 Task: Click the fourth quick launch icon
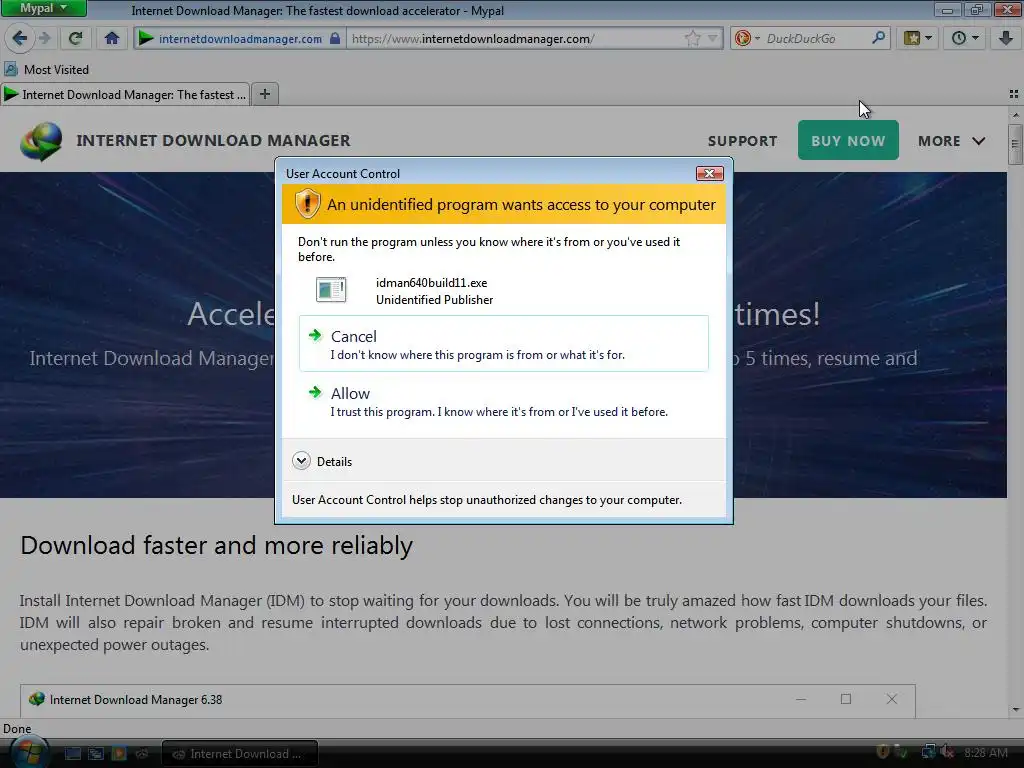click(142, 754)
